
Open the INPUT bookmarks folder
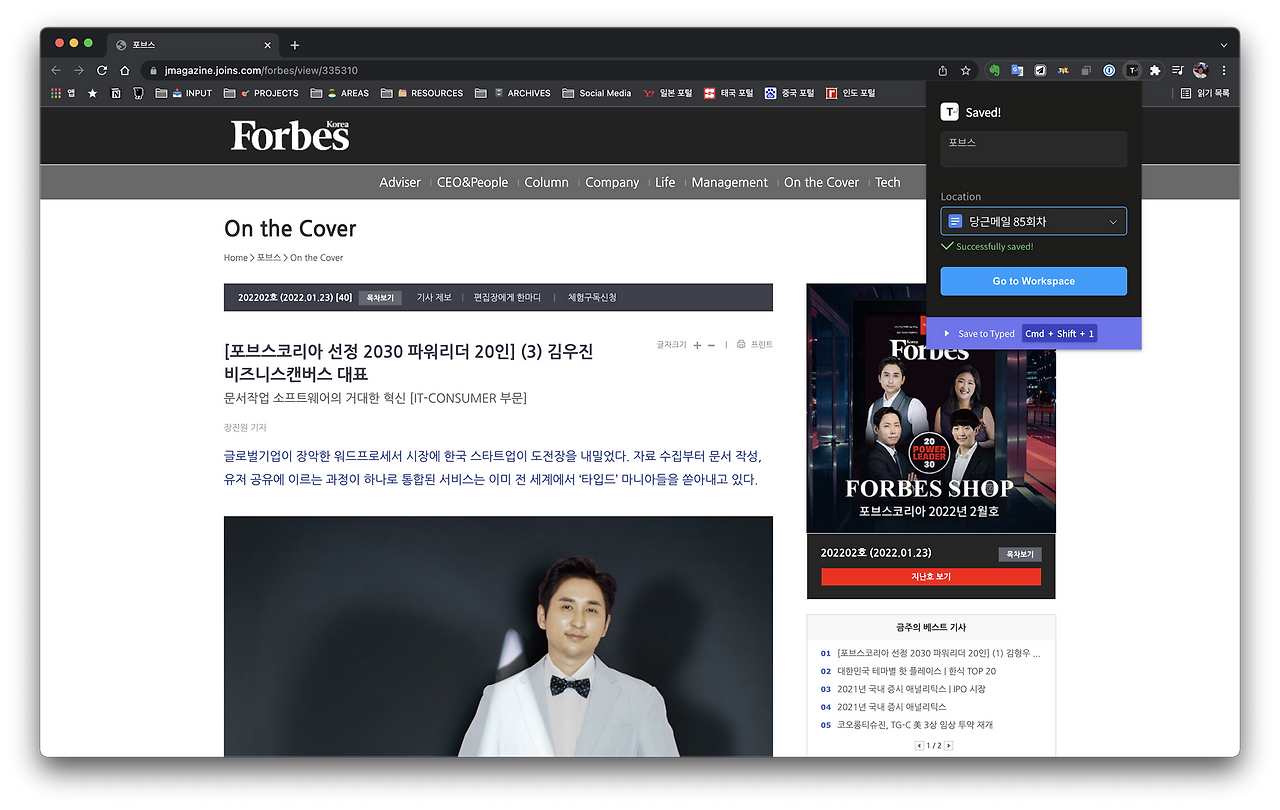(184, 93)
